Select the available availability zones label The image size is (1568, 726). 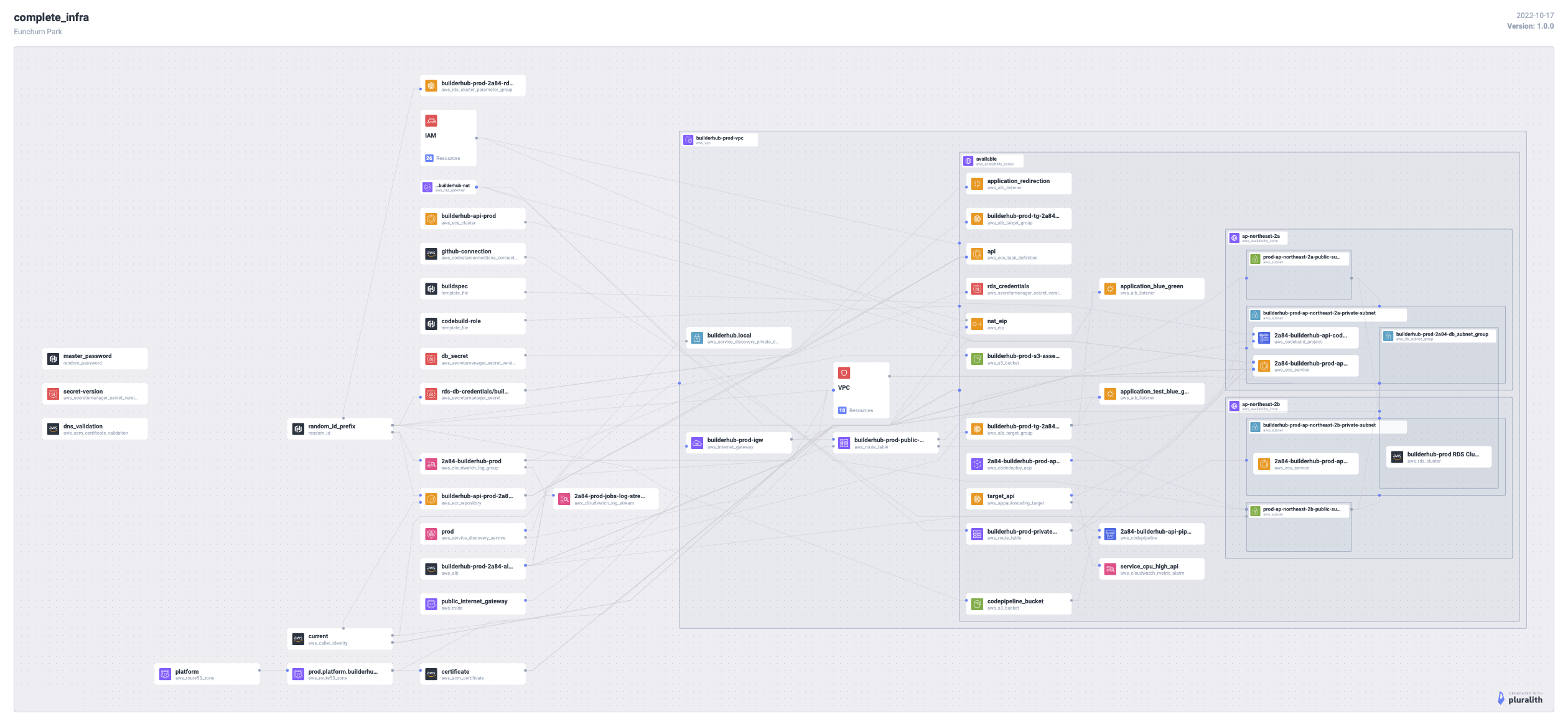point(986,159)
